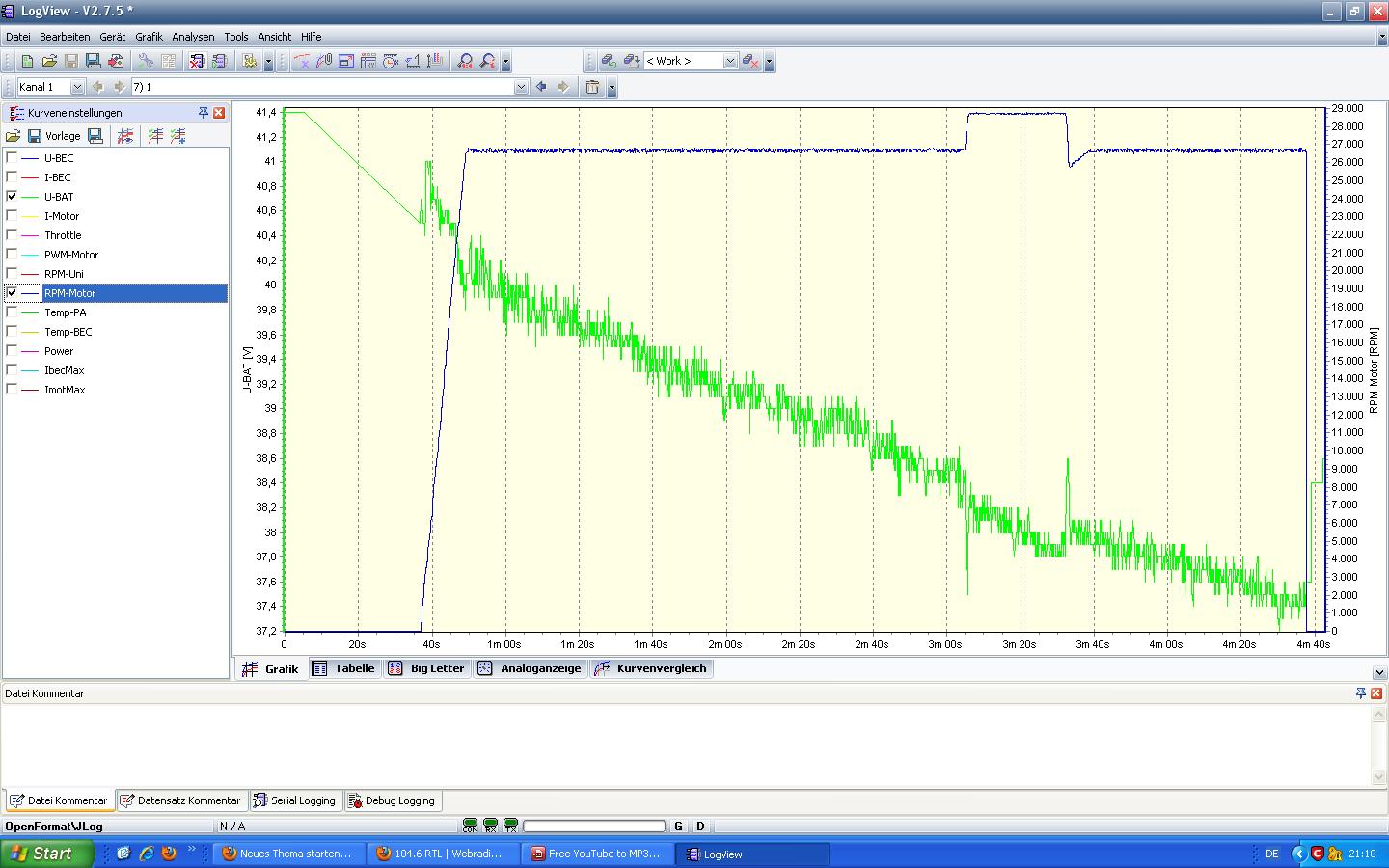The width and height of the screenshot is (1389, 868).
Task: Click the zoom magnifier icon
Action: coord(466,61)
